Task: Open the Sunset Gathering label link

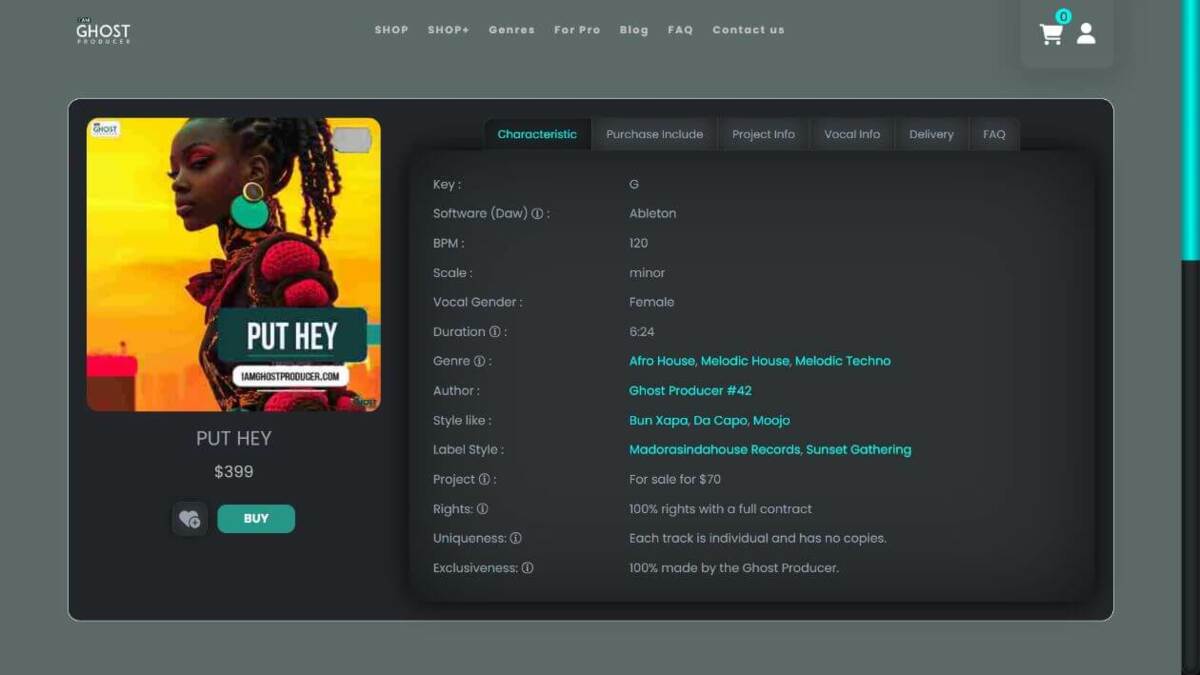Action: [x=859, y=450]
